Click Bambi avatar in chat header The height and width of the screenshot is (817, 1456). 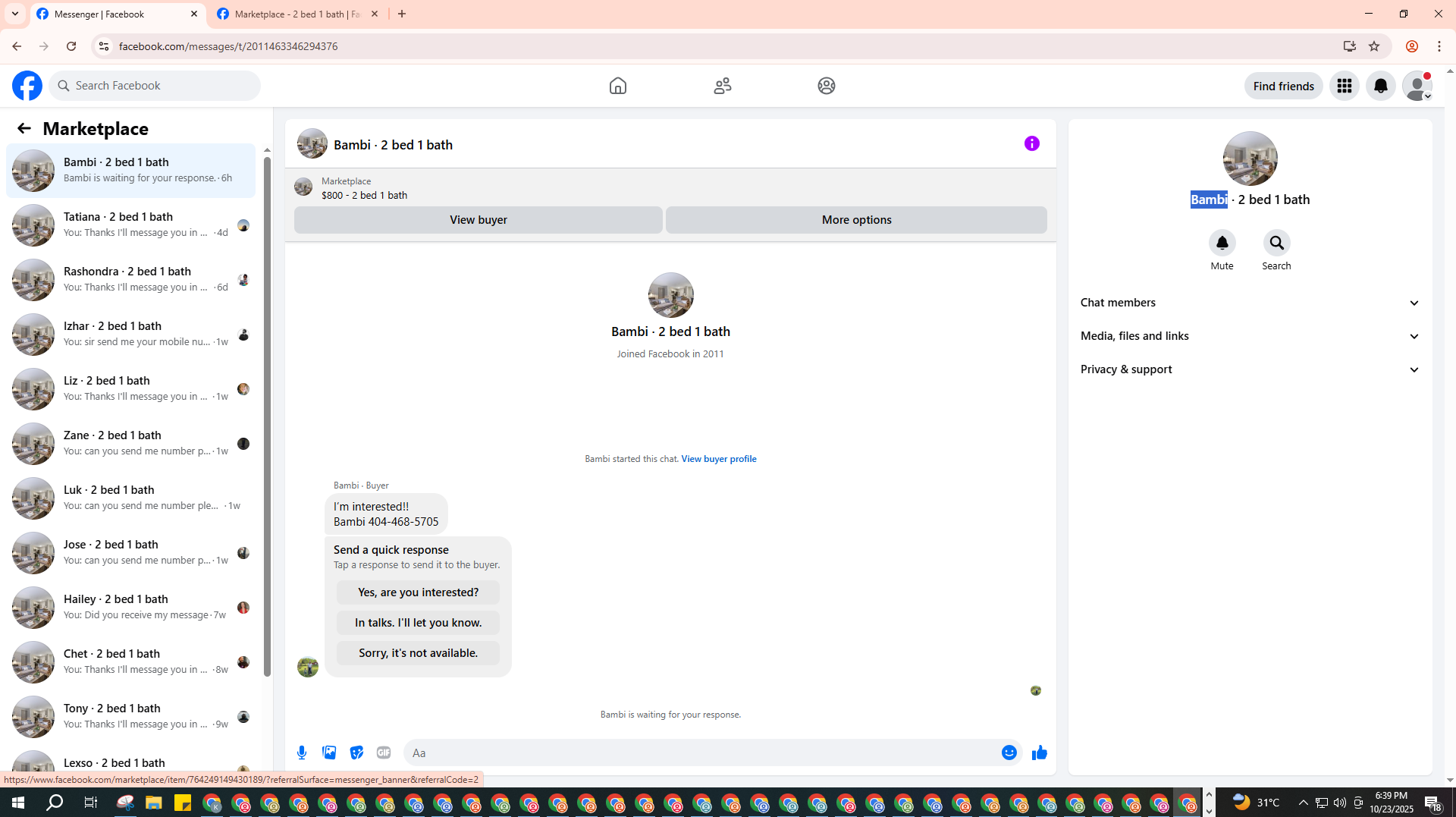tap(312, 143)
